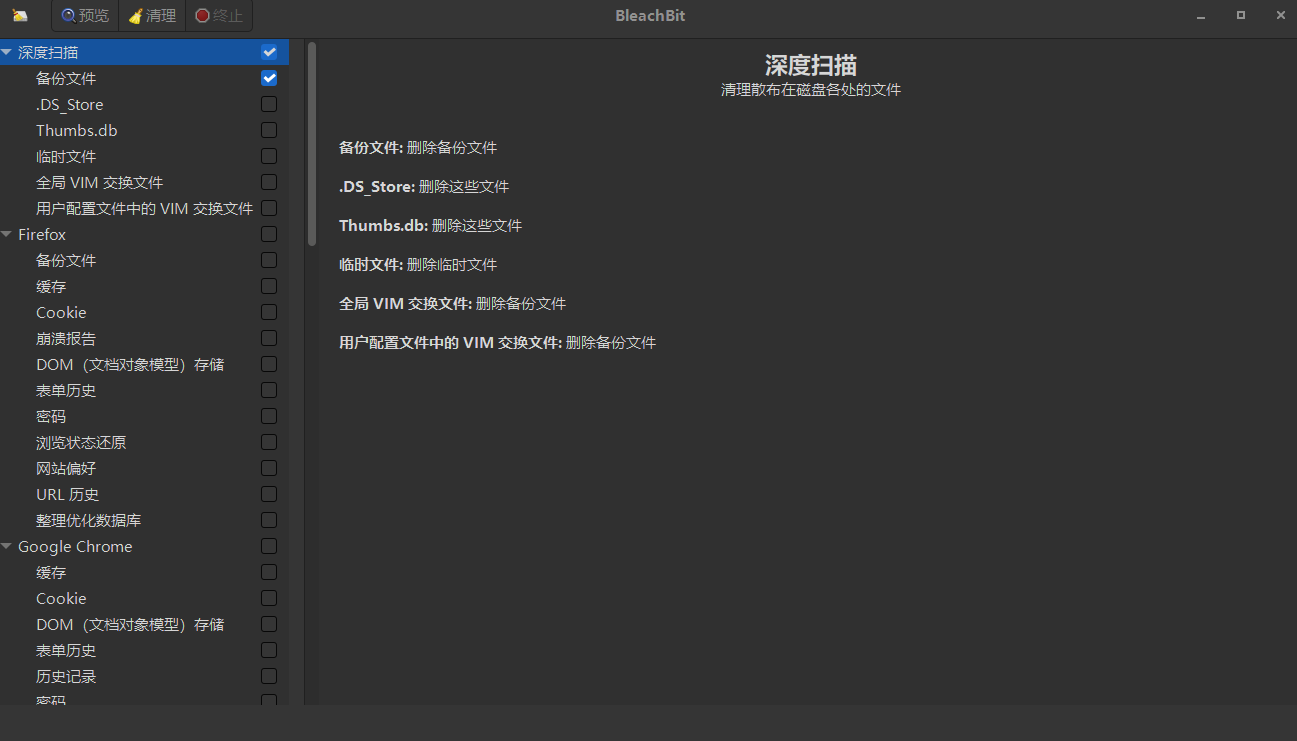Image resolution: width=1297 pixels, height=741 pixels.
Task: Select the 网站偏好 tree row
Action: click(144, 468)
